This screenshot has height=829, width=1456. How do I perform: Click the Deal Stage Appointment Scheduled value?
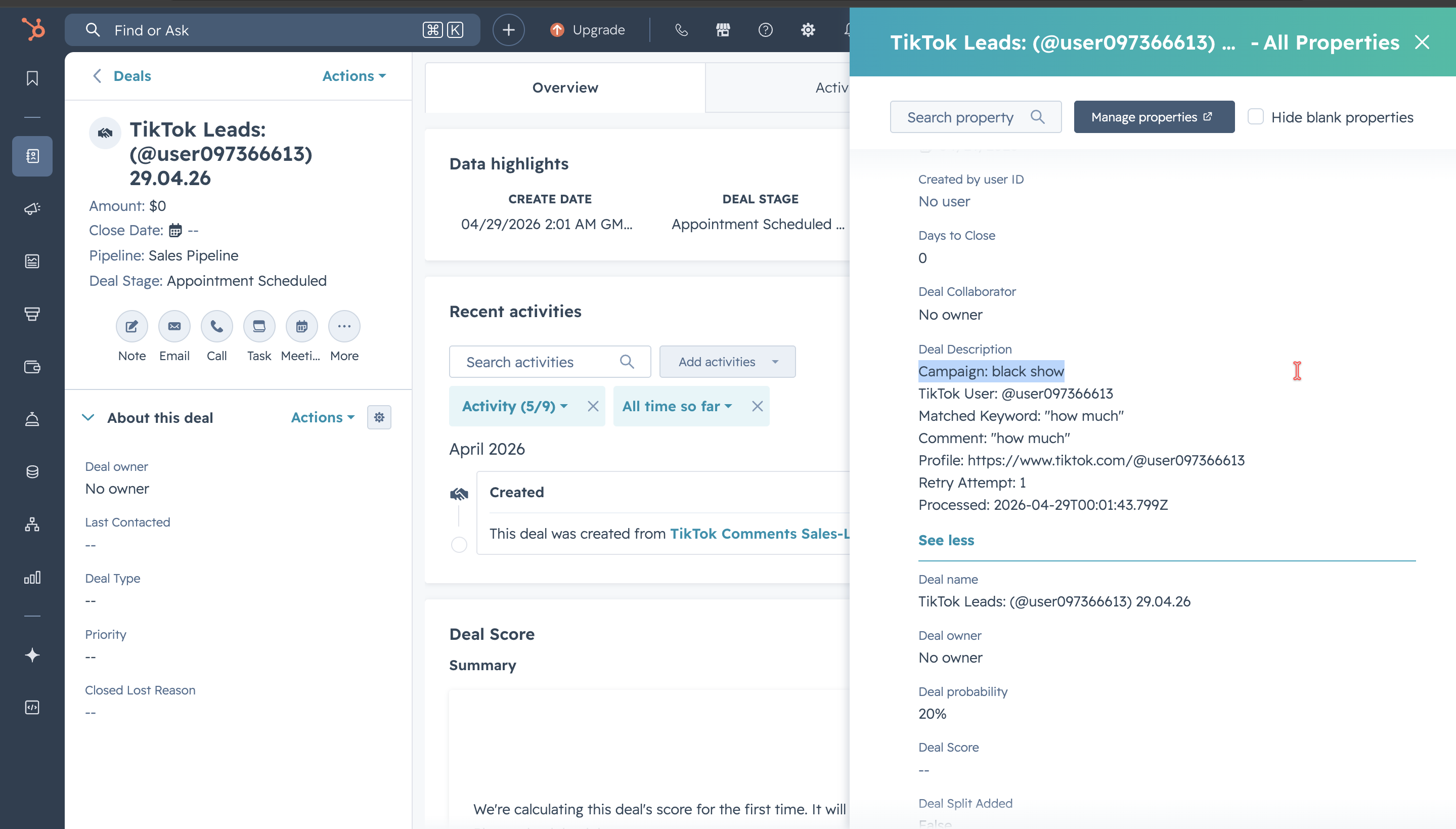pyautogui.click(x=246, y=281)
